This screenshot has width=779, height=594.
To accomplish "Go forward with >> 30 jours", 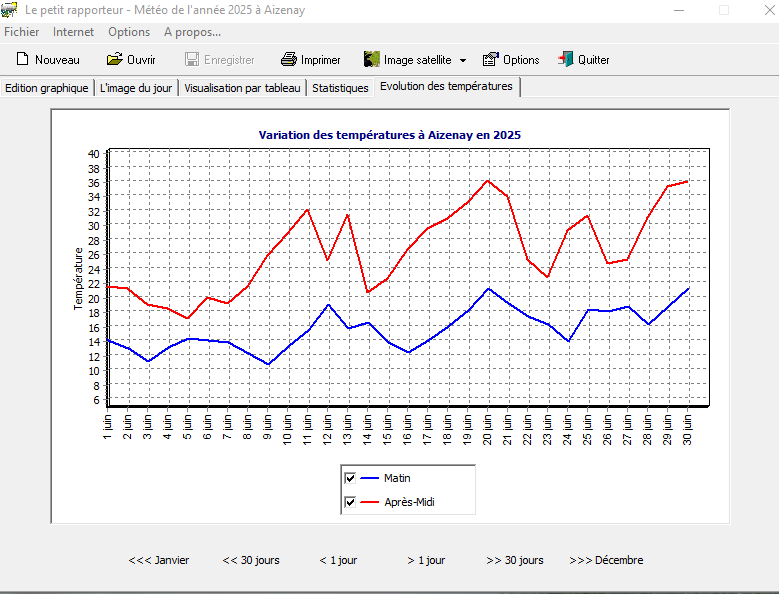I will coord(515,560).
